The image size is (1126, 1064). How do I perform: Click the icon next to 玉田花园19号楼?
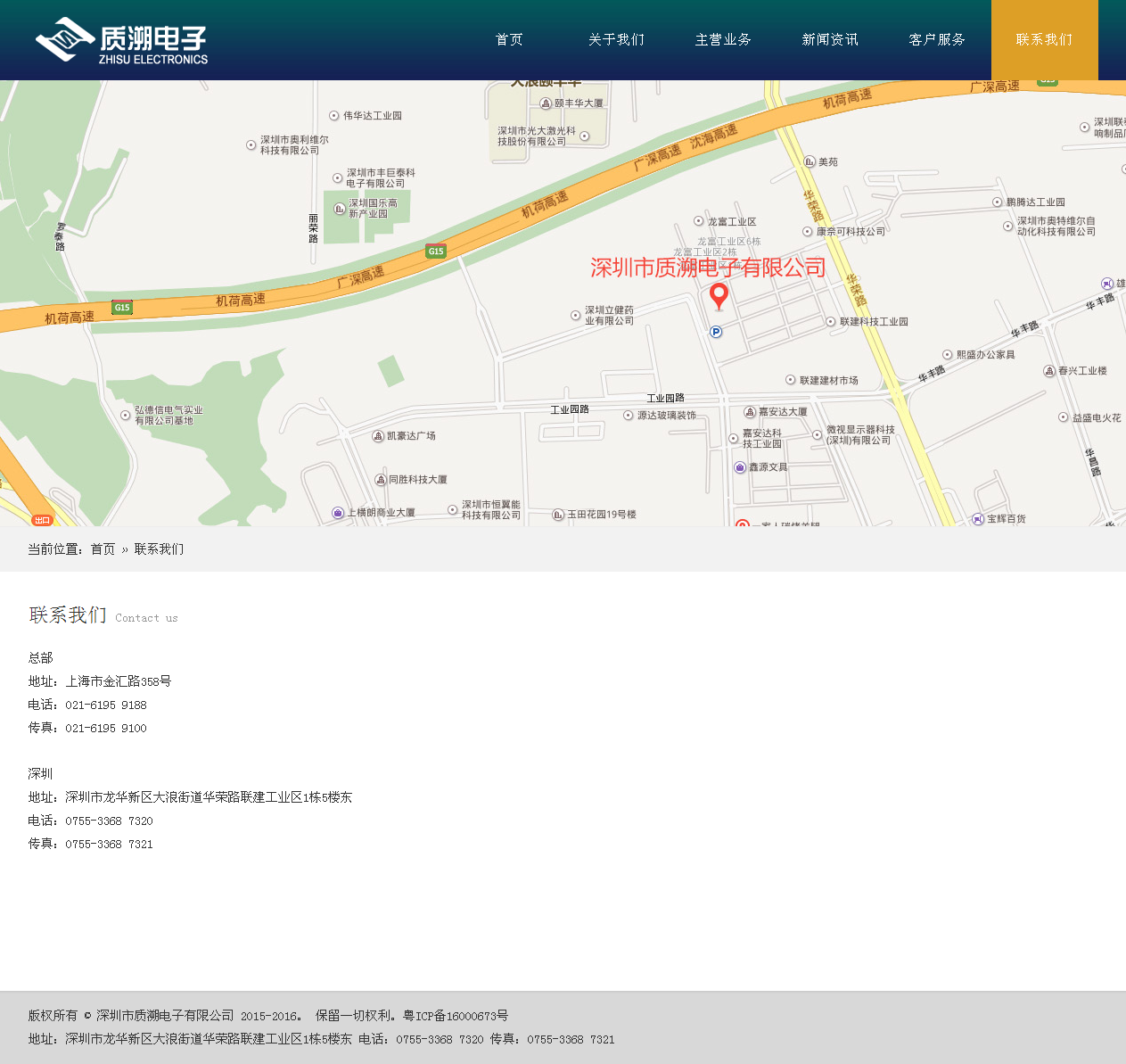click(558, 515)
